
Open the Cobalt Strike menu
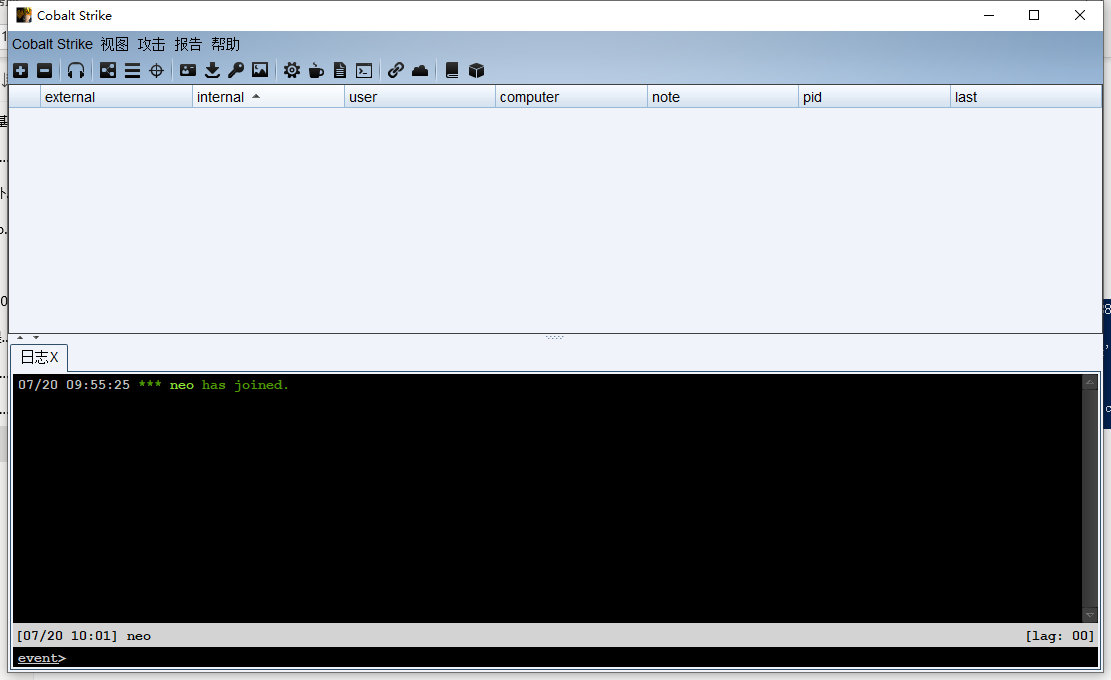(x=52, y=44)
